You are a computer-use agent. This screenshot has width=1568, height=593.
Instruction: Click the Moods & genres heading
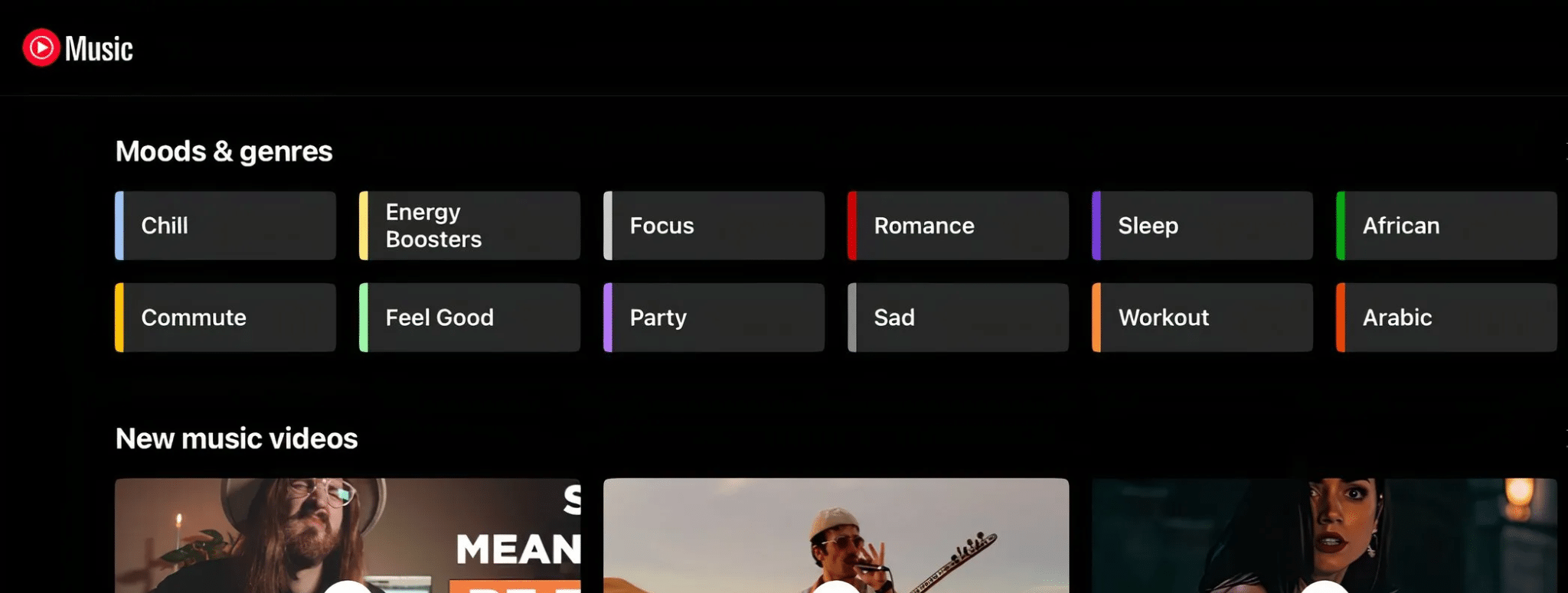click(224, 152)
